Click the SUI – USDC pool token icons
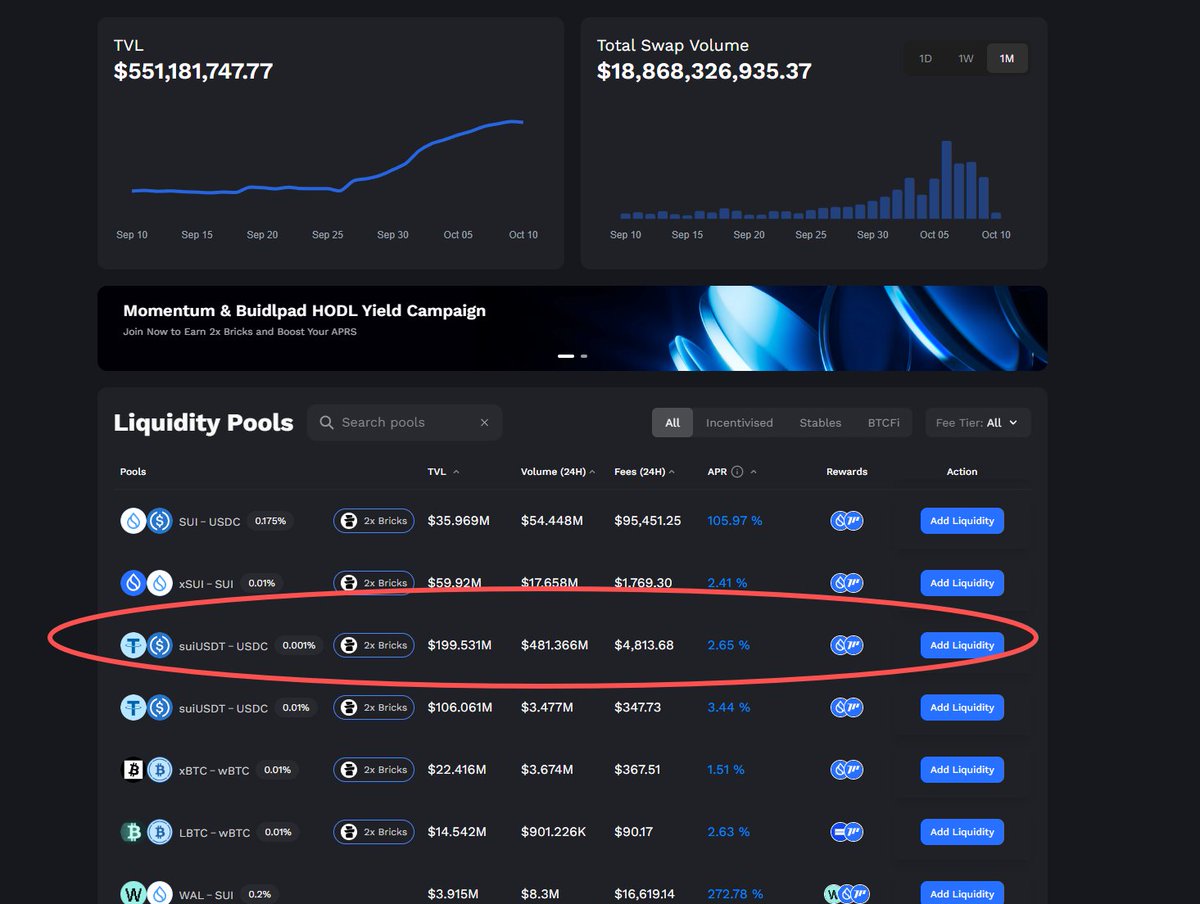1200x904 pixels. click(146, 521)
